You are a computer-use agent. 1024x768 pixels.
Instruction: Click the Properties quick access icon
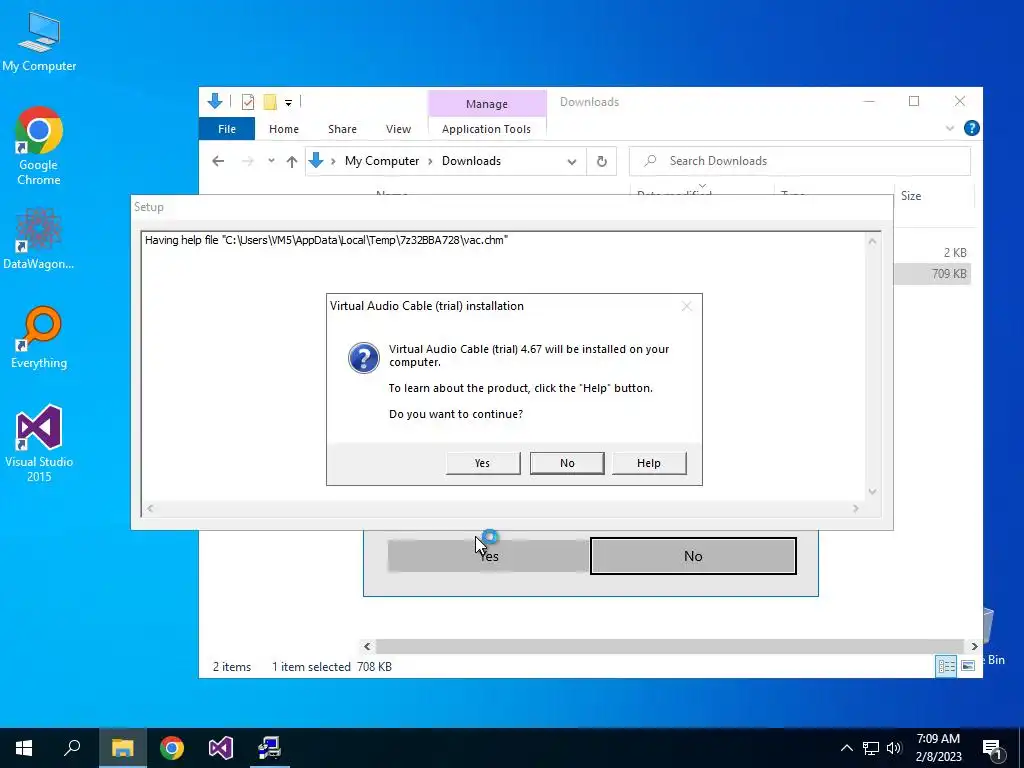point(248,102)
